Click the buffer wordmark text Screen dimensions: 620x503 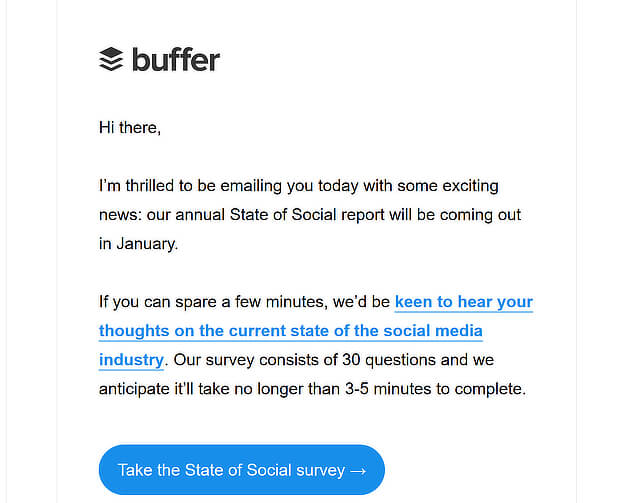(x=176, y=60)
